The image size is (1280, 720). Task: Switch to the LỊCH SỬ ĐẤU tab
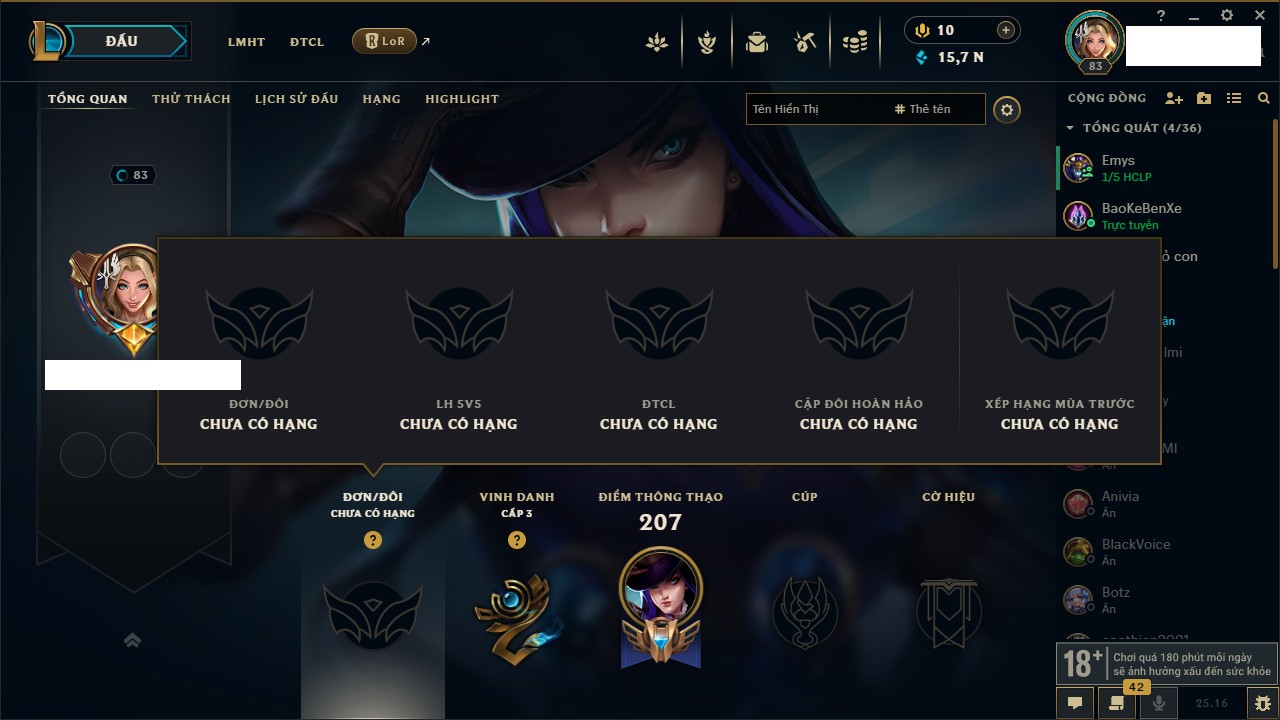click(x=296, y=99)
